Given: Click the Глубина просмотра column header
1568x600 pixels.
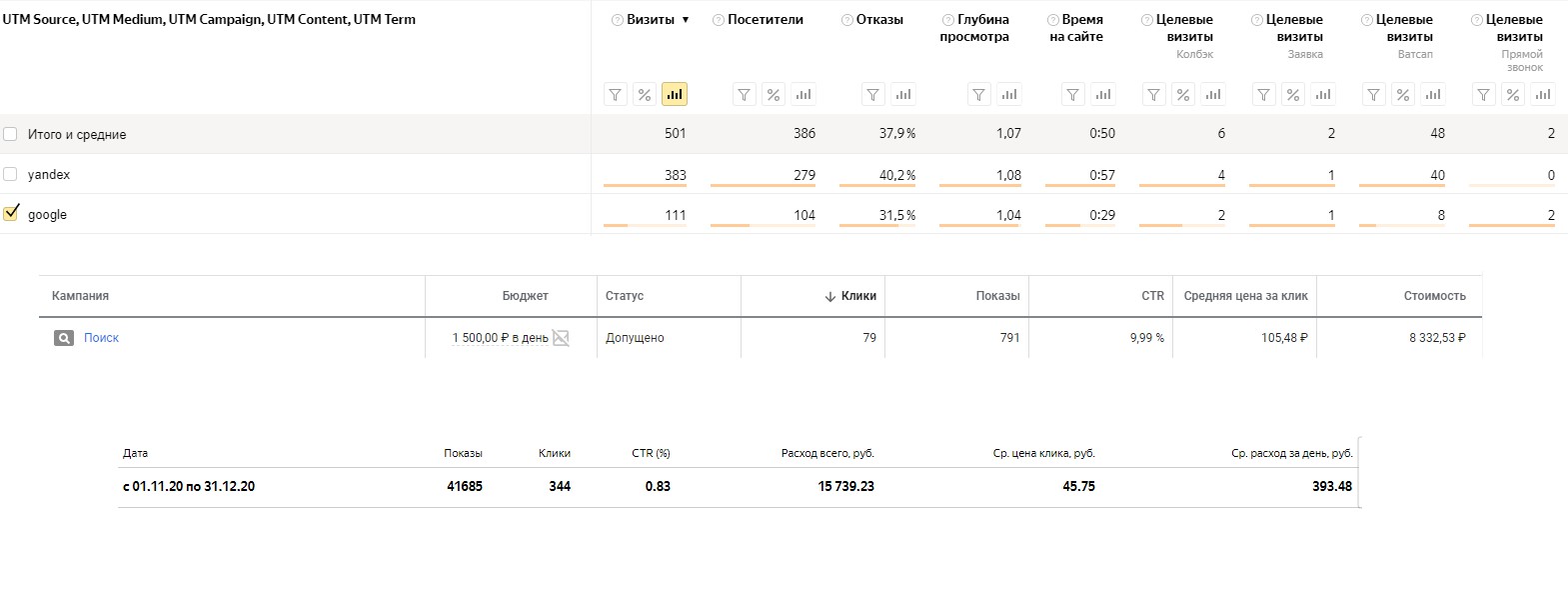Looking at the screenshot, I should coord(974,28).
